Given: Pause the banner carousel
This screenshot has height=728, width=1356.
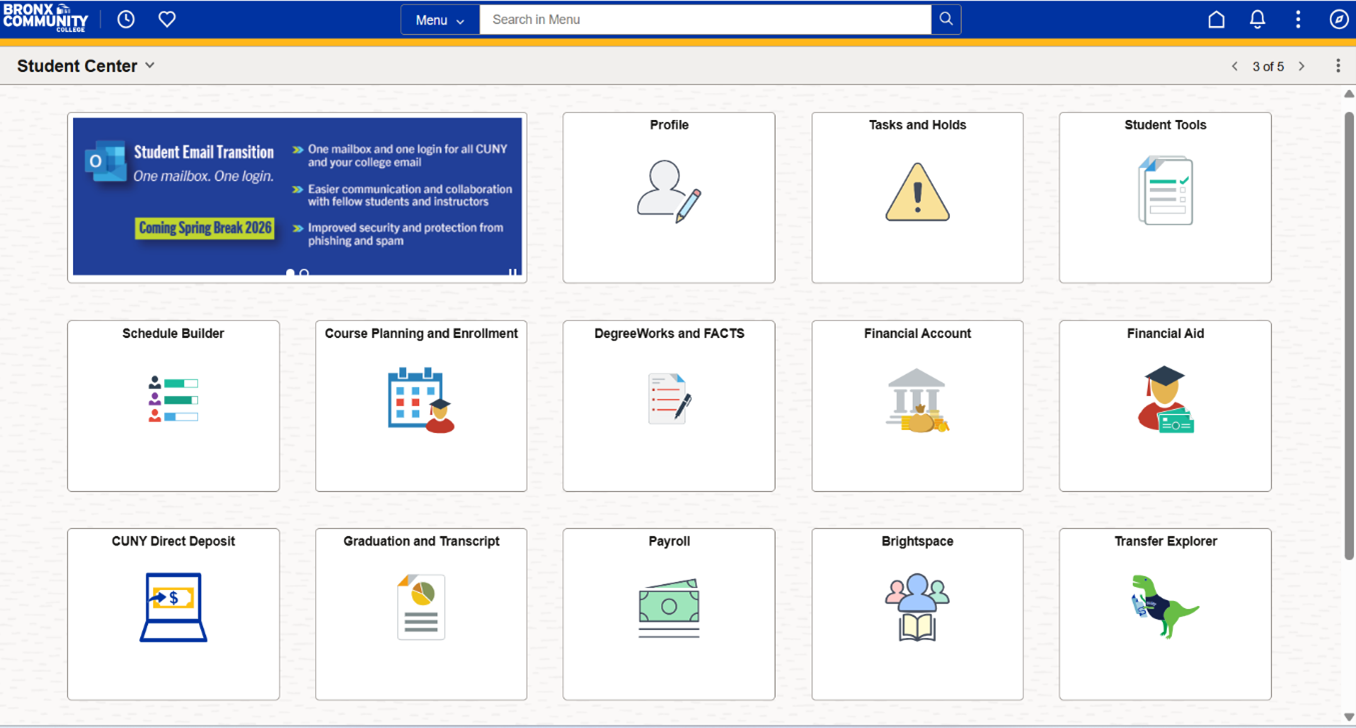Looking at the screenshot, I should 512,273.
